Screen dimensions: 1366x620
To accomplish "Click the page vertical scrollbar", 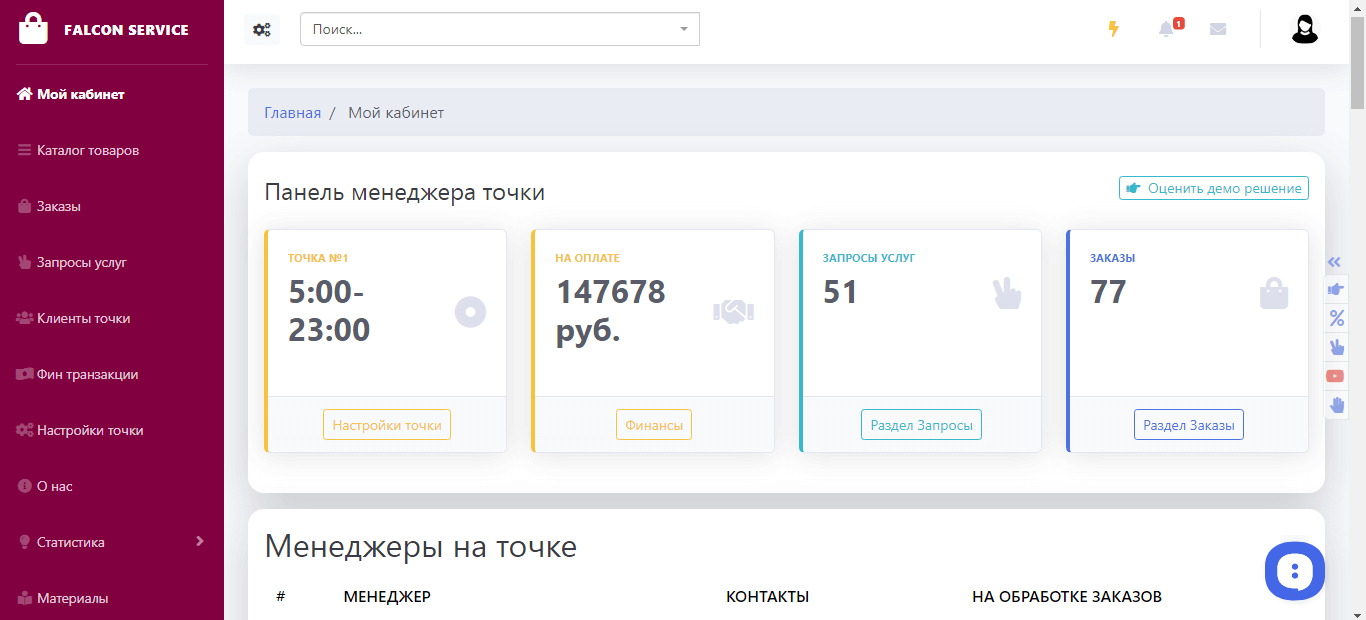I will point(1357,300).
